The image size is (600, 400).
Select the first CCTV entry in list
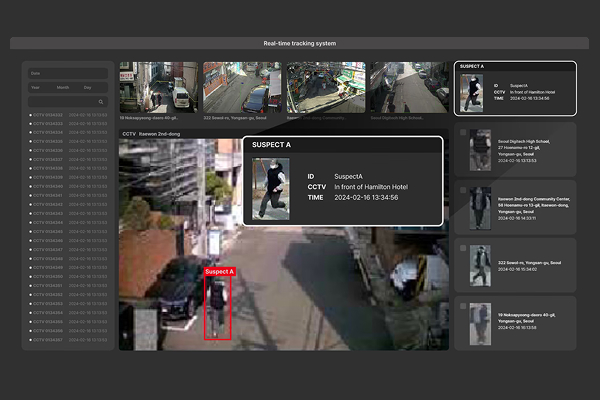pyautogui.click(x=67, y=115)
